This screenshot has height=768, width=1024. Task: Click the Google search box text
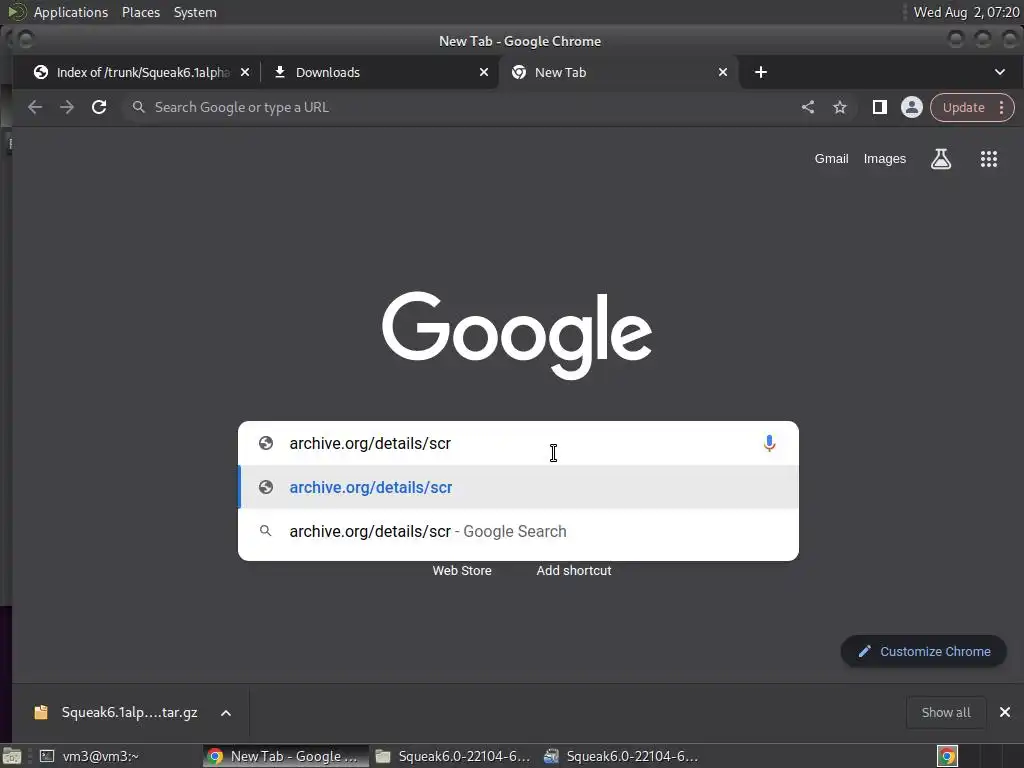370,443
